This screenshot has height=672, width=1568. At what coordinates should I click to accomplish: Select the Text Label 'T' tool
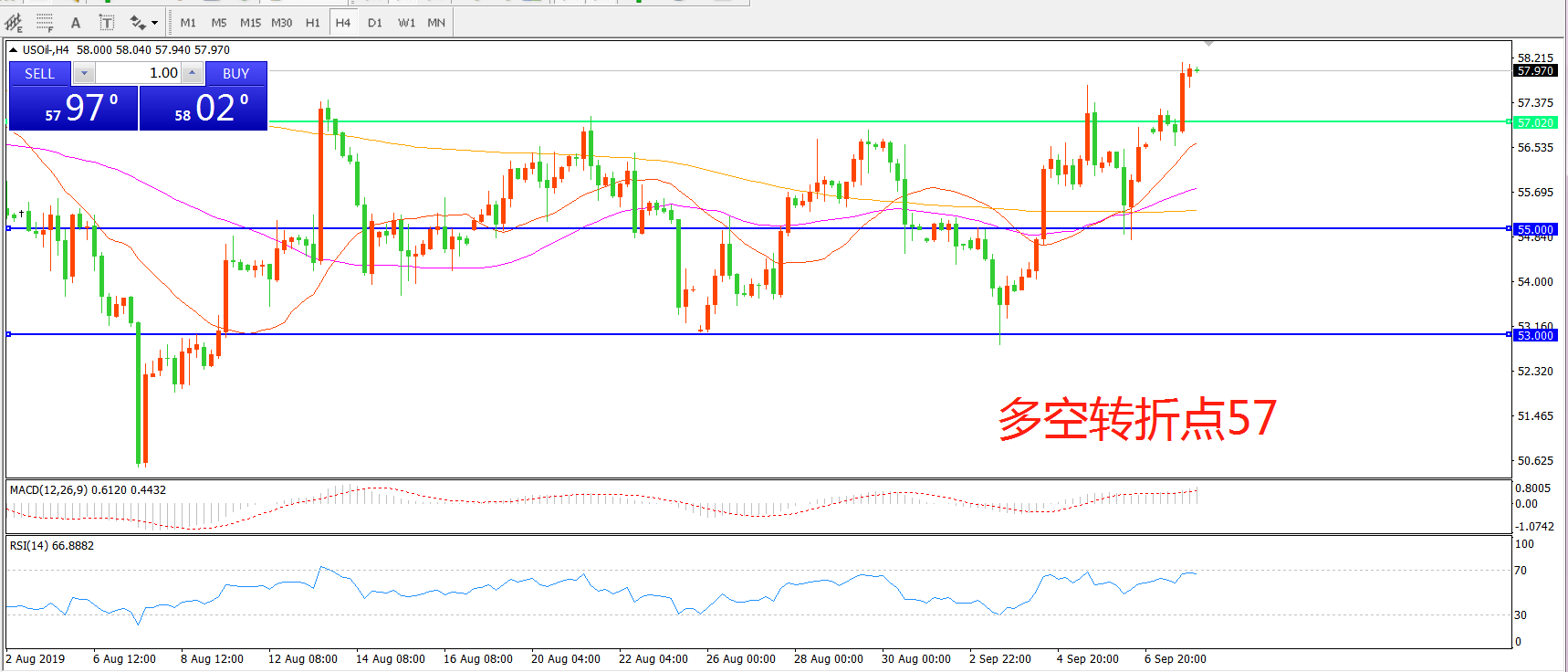107,23
